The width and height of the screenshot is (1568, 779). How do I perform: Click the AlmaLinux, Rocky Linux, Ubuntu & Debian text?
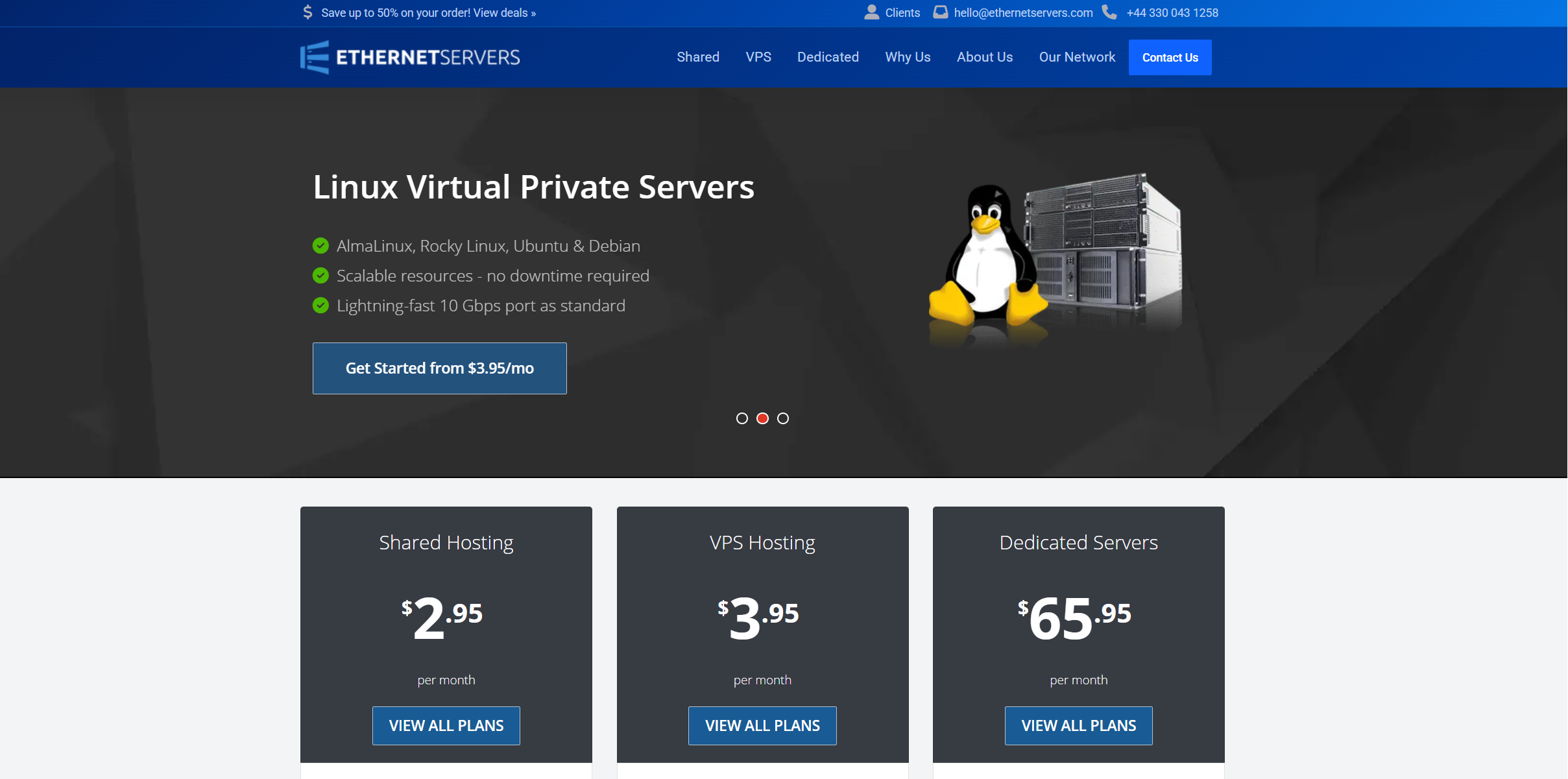pyautogui.click(x=488, y=246)
